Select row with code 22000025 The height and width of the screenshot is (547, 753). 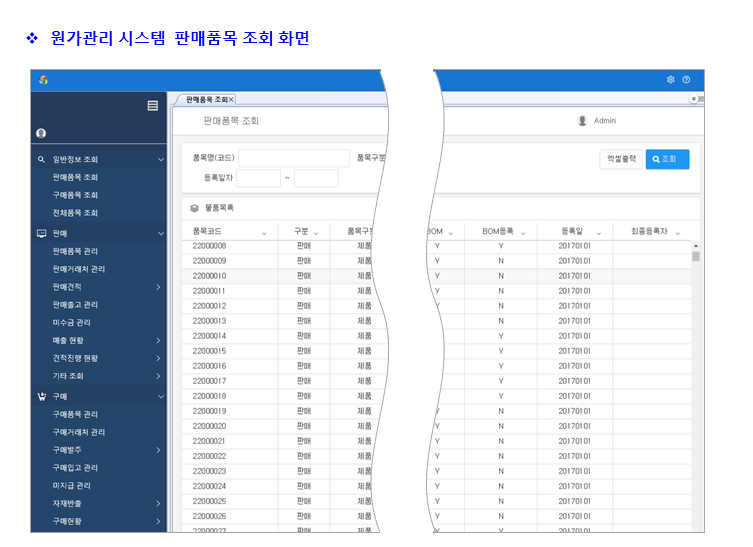[437, 501]
